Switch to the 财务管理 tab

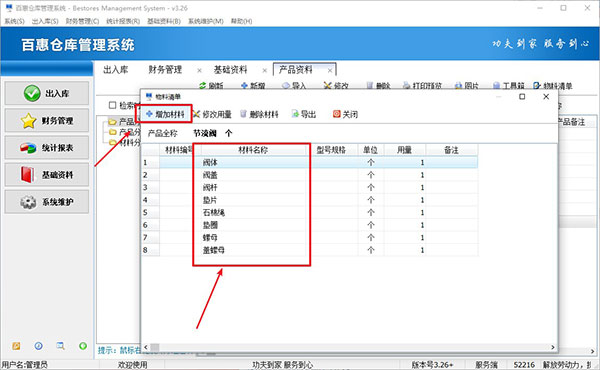tap(165, 70)
